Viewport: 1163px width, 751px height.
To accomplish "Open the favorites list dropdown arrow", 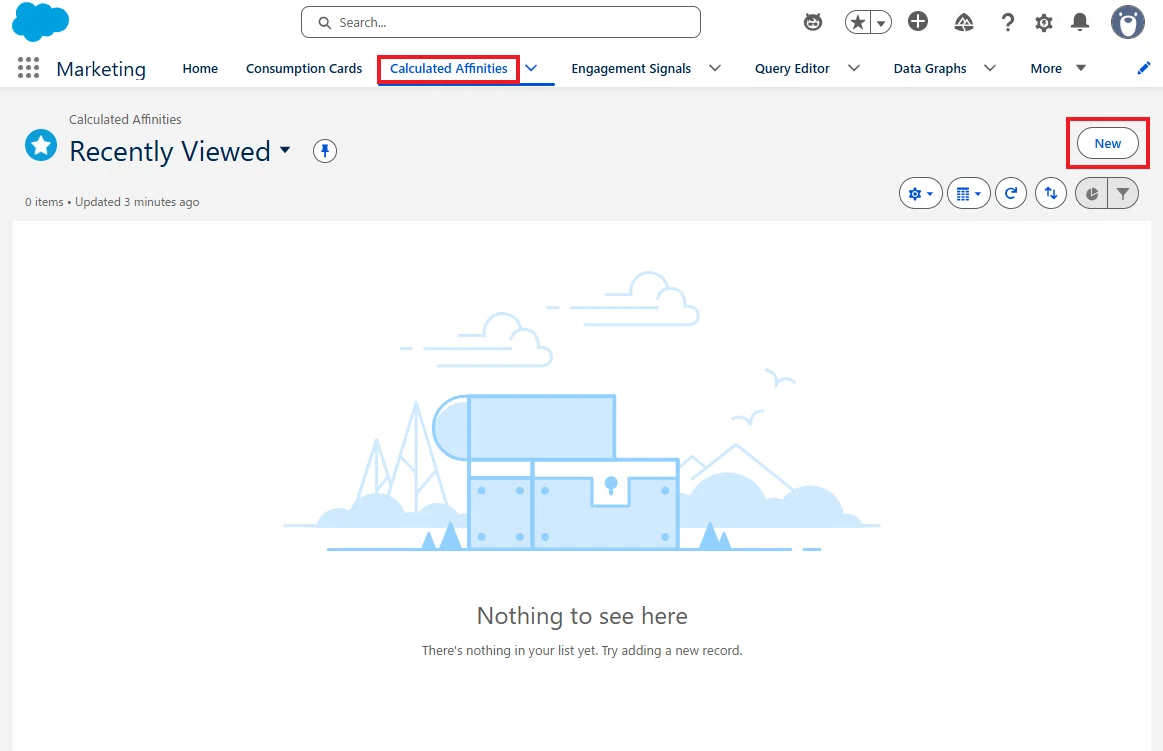I will (x=880, y=22).
